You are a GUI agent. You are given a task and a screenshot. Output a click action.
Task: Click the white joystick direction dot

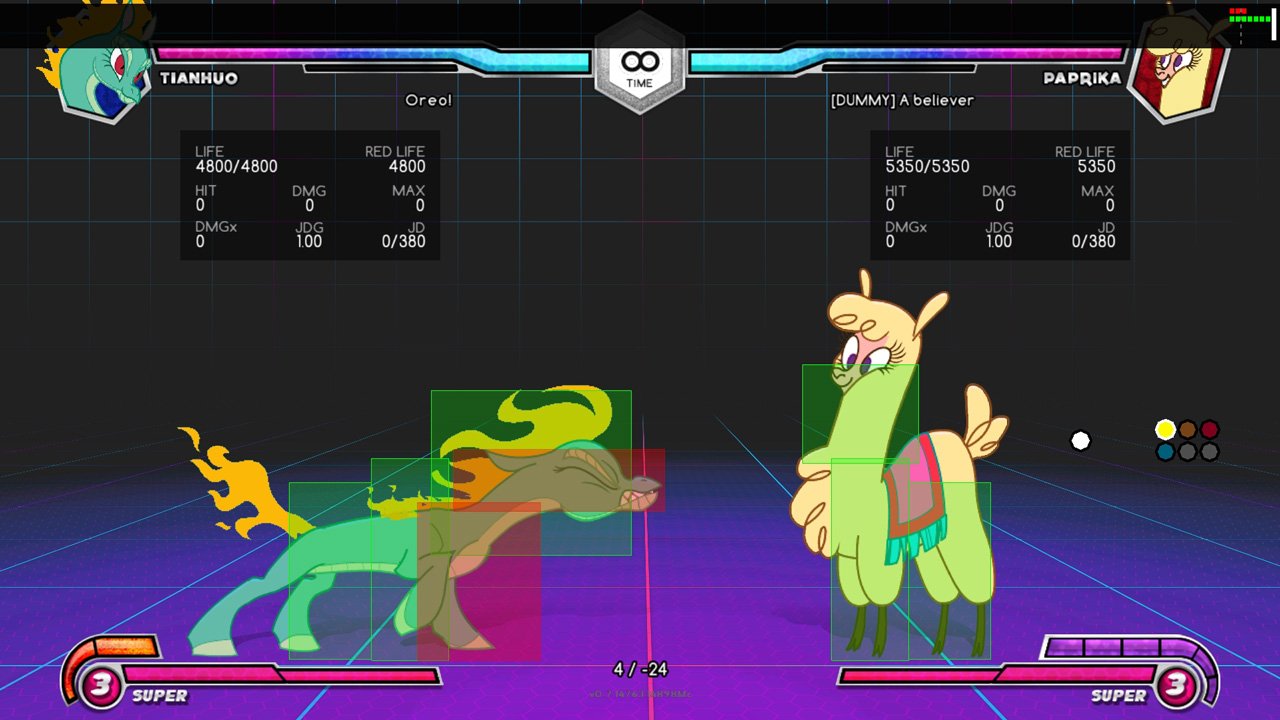[x=1080, y=441]
